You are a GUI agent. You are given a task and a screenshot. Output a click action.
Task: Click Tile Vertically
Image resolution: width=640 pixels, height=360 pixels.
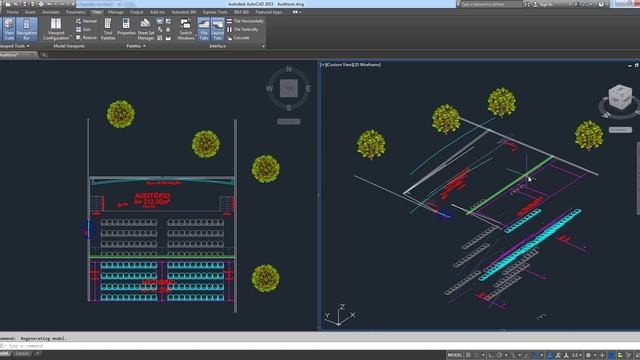click(x=242, y=29)
